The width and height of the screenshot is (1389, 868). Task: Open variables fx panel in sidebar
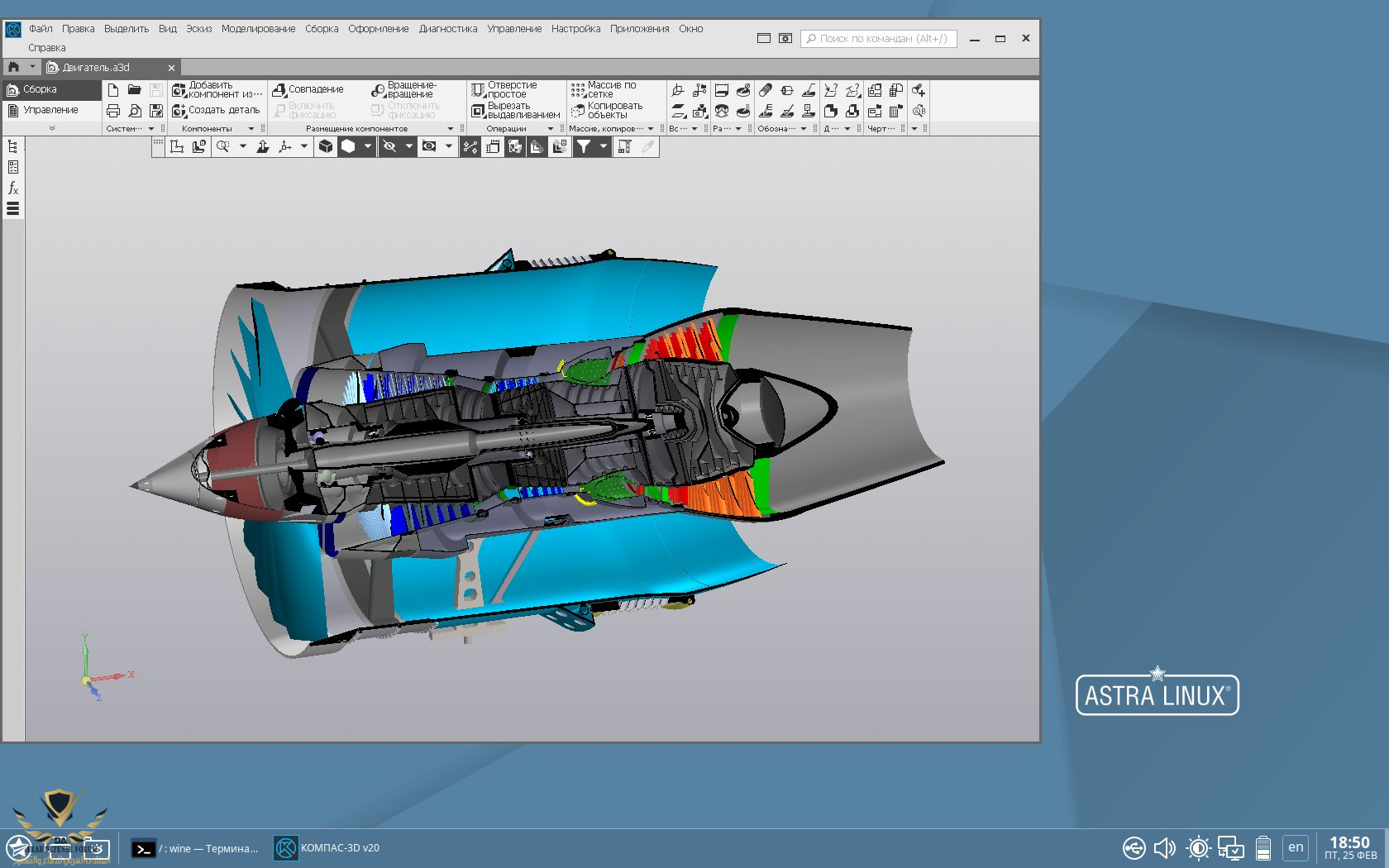(13, 188)
